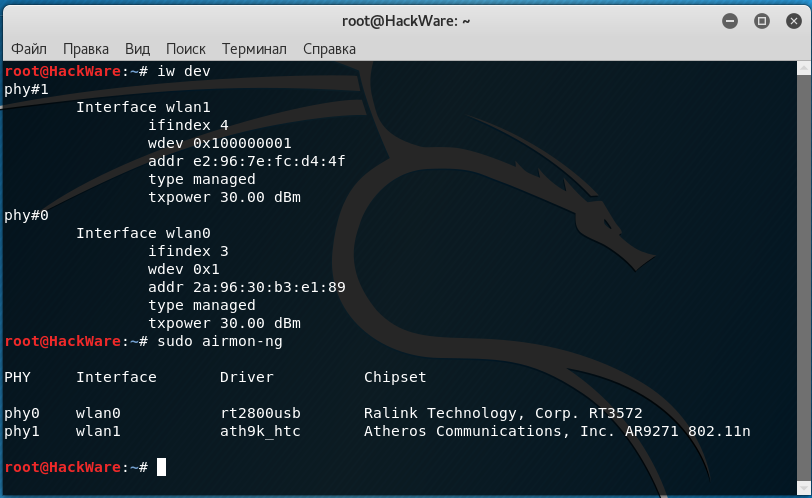Click 'wlan0' in the airmon-ng table

(98, 413)
